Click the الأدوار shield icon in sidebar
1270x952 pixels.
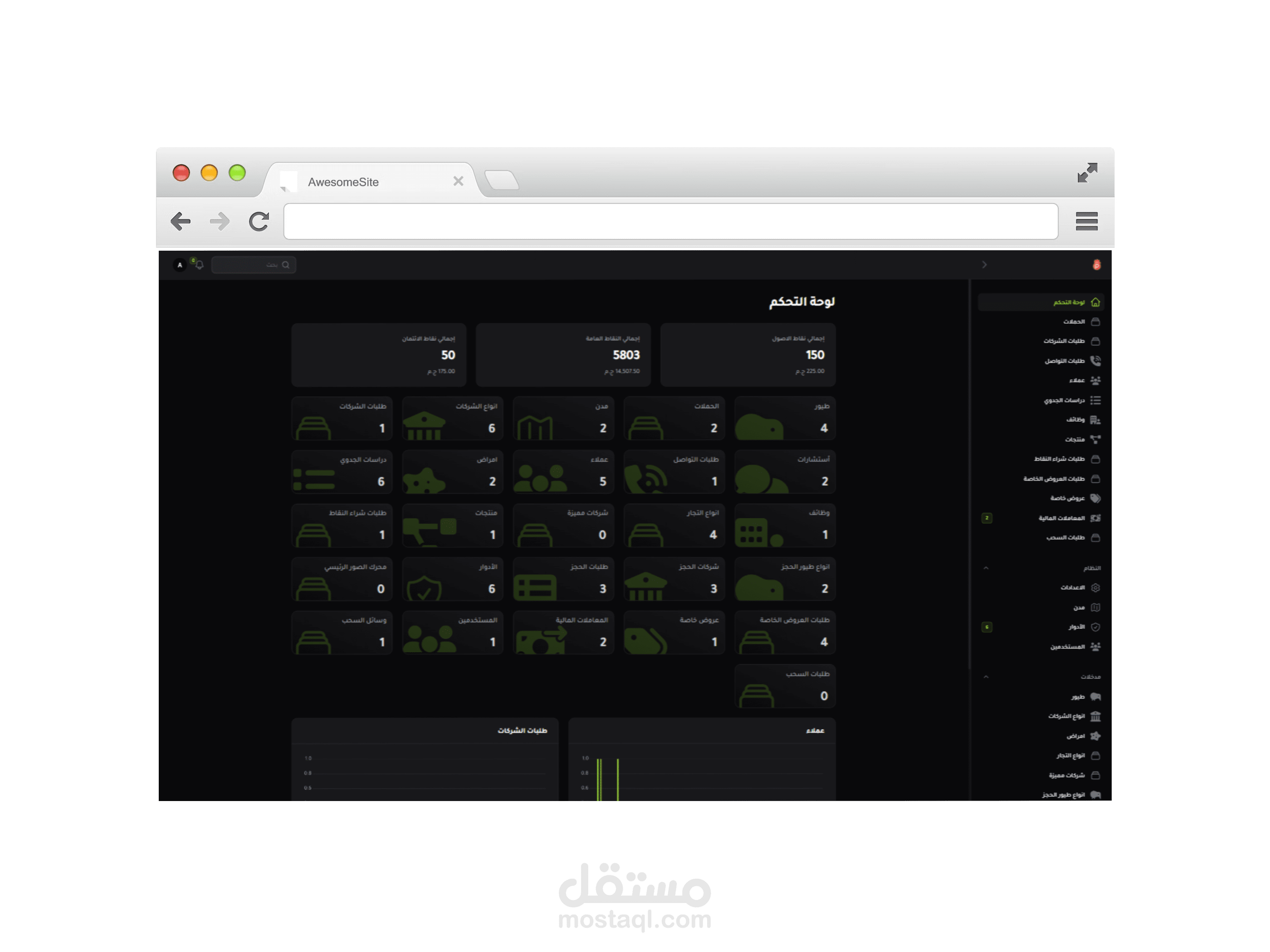click(1095, 627)
